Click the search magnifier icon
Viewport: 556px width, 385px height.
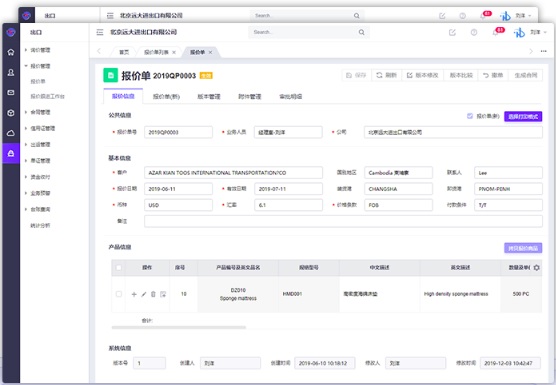click(x=361, y=32)
